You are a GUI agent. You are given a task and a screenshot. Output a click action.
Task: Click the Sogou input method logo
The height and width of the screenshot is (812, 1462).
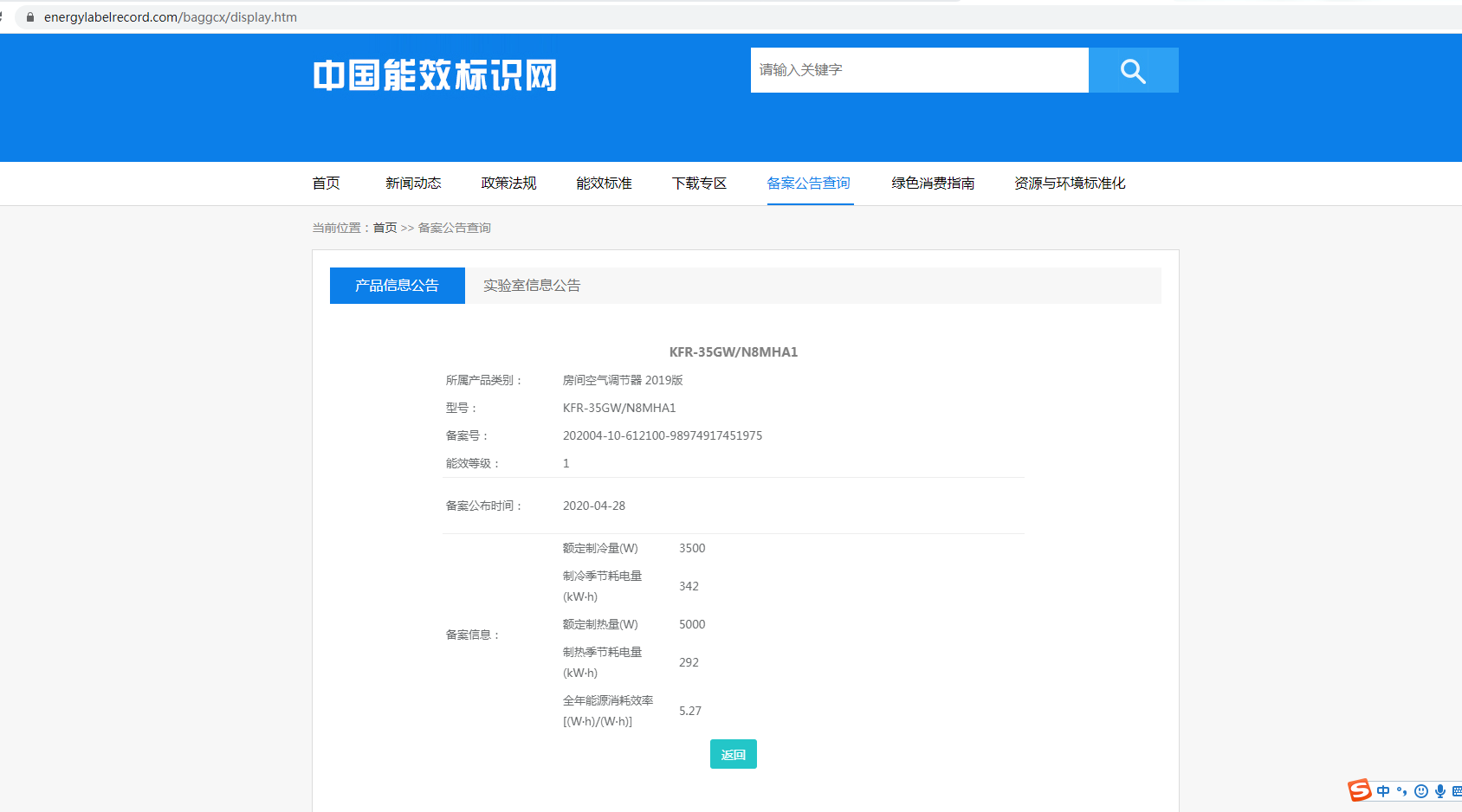[x=1360, y=790]
